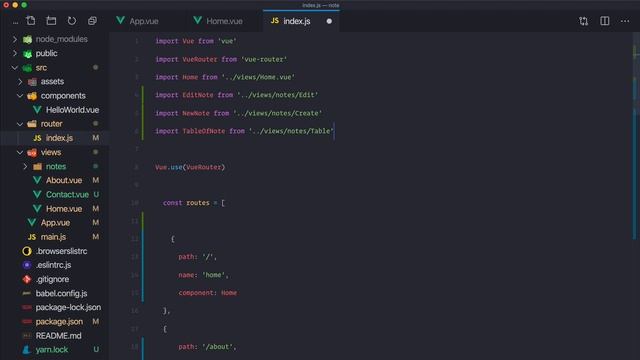
Task: Open README.md file
Action: click(x=58, y=336)
